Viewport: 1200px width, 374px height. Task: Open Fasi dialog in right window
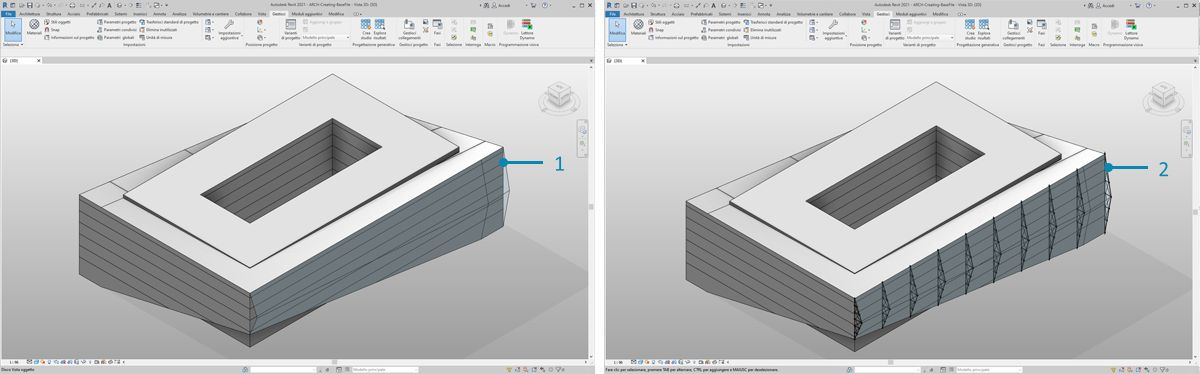coord(1042,28)
